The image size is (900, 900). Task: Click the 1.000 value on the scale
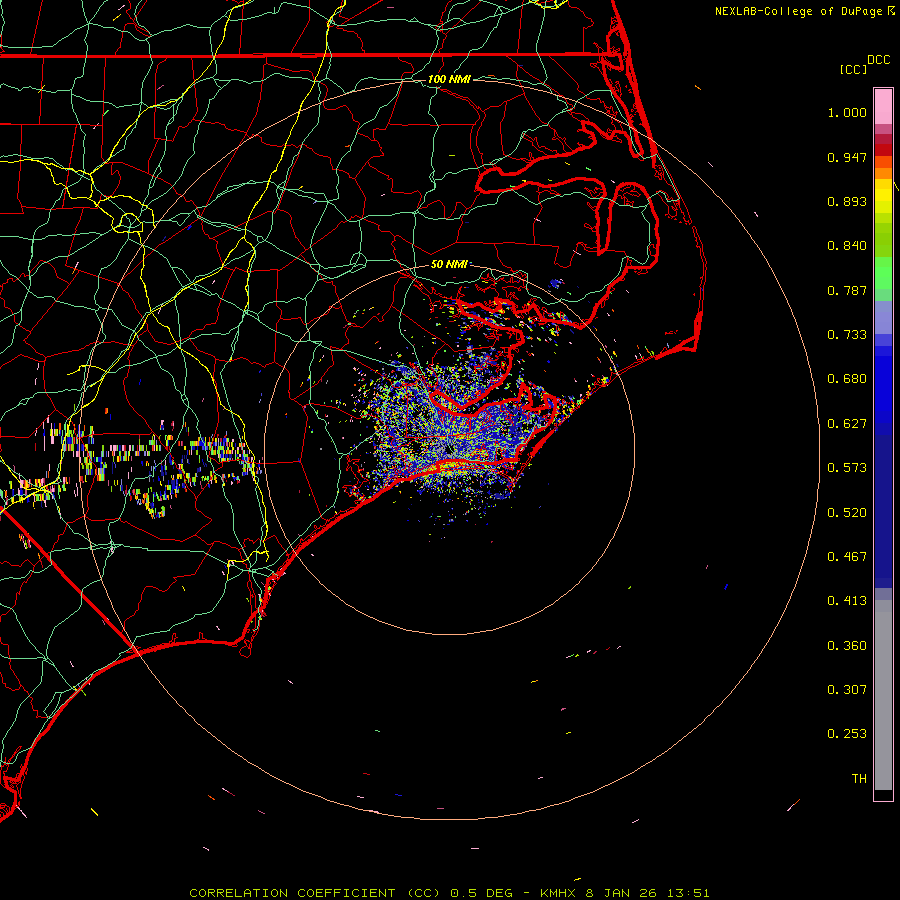(847, 113)
